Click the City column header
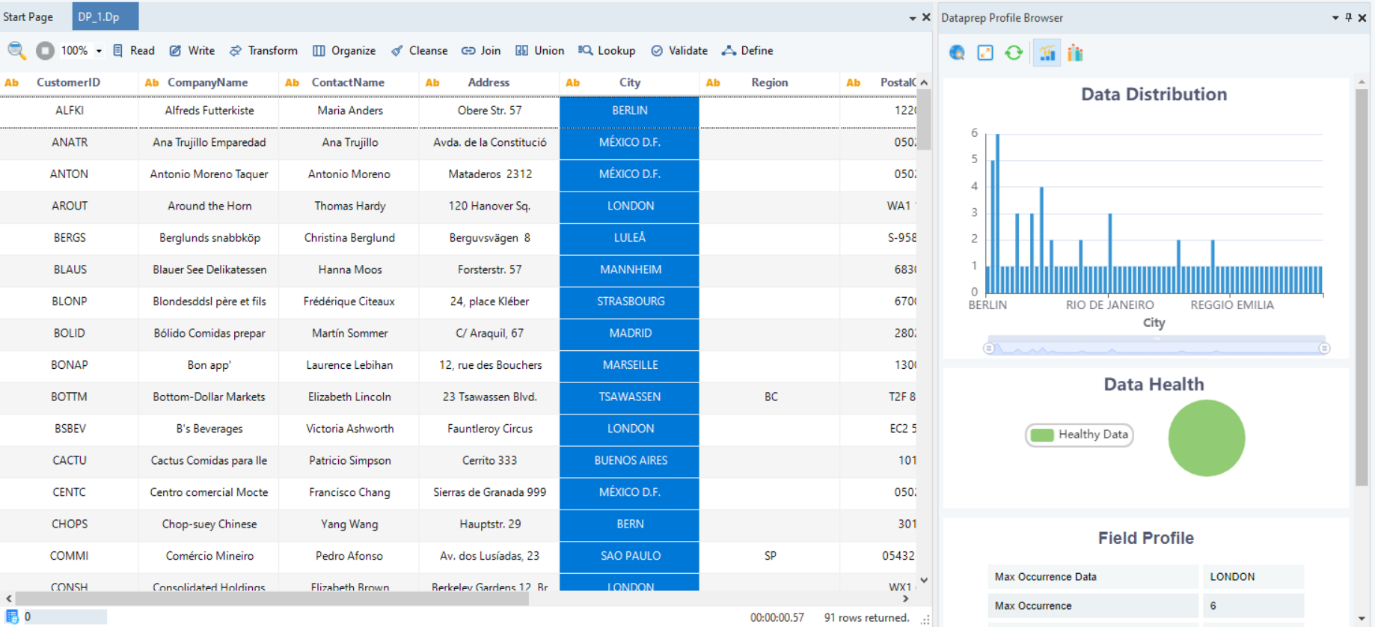Viewport: 1375px width, 627px height. click(630, 83)
